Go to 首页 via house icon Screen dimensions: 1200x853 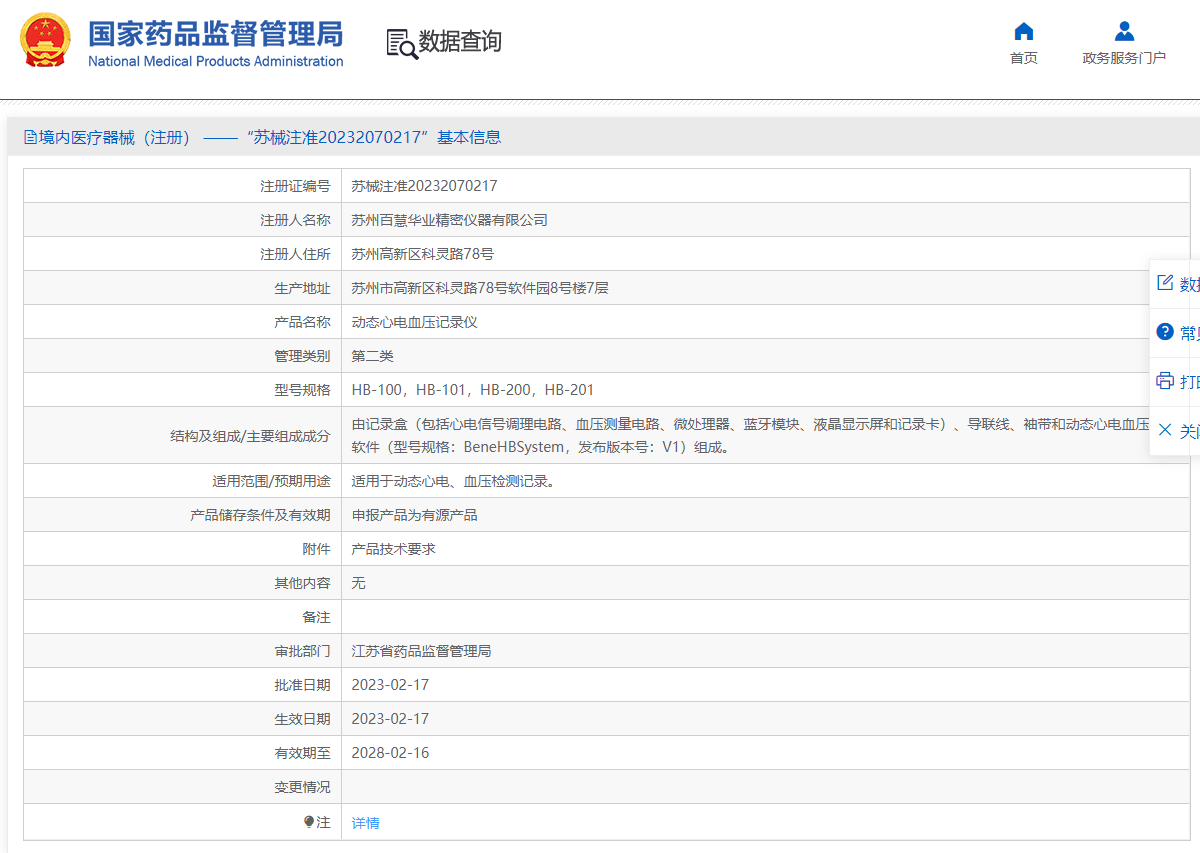click(1023, 31)
